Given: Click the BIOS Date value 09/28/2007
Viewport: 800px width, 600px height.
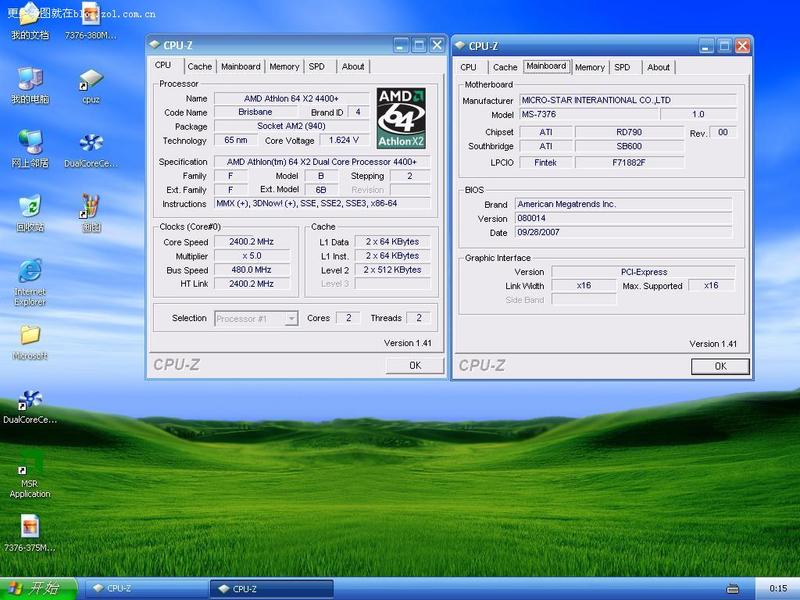Looking at the screenshot, I should coord(623,232).
